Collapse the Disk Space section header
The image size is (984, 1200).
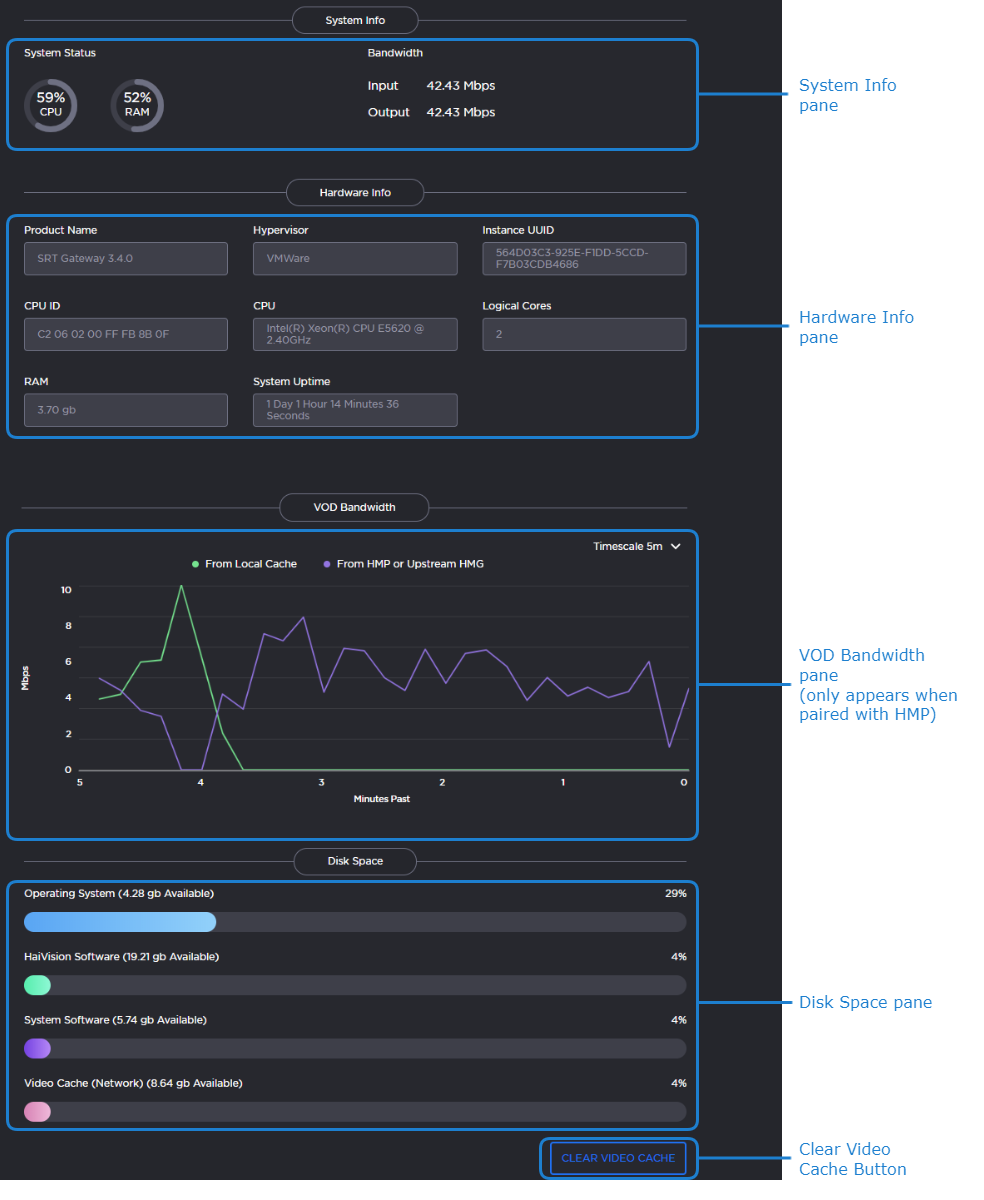pos(354,861)
